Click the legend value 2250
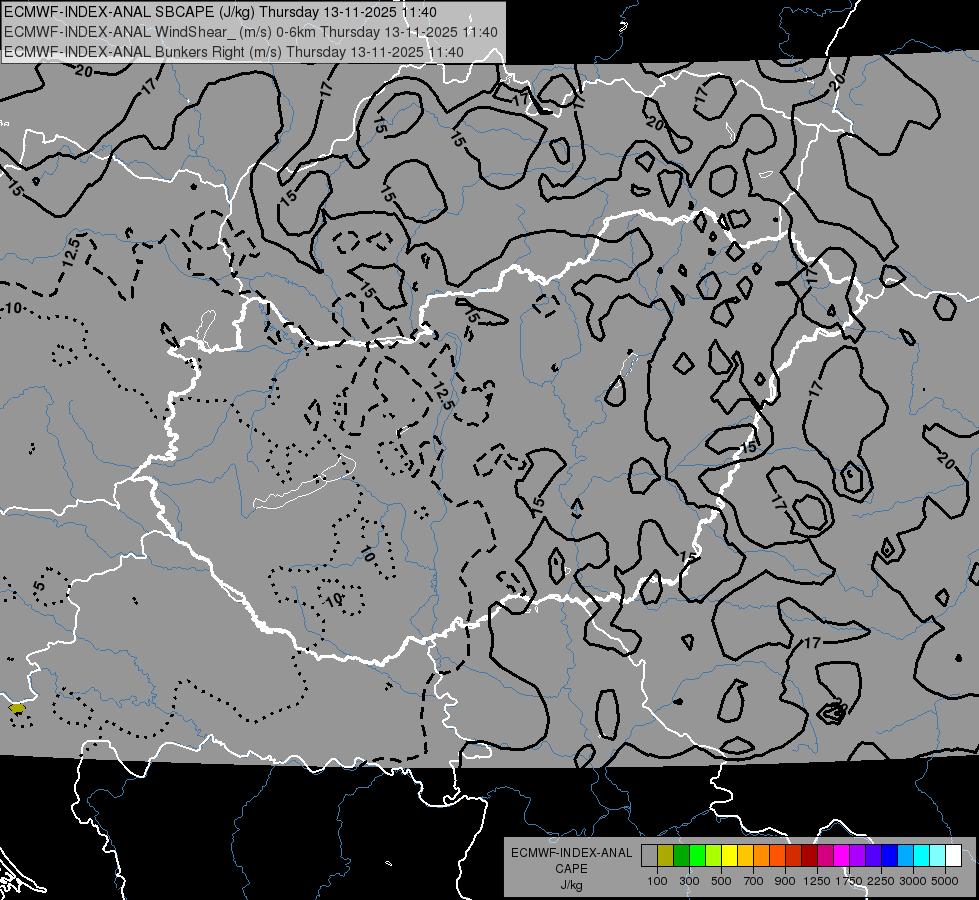Image resolution: width=979 pixels, height=900 pixels. pos(881,881)
